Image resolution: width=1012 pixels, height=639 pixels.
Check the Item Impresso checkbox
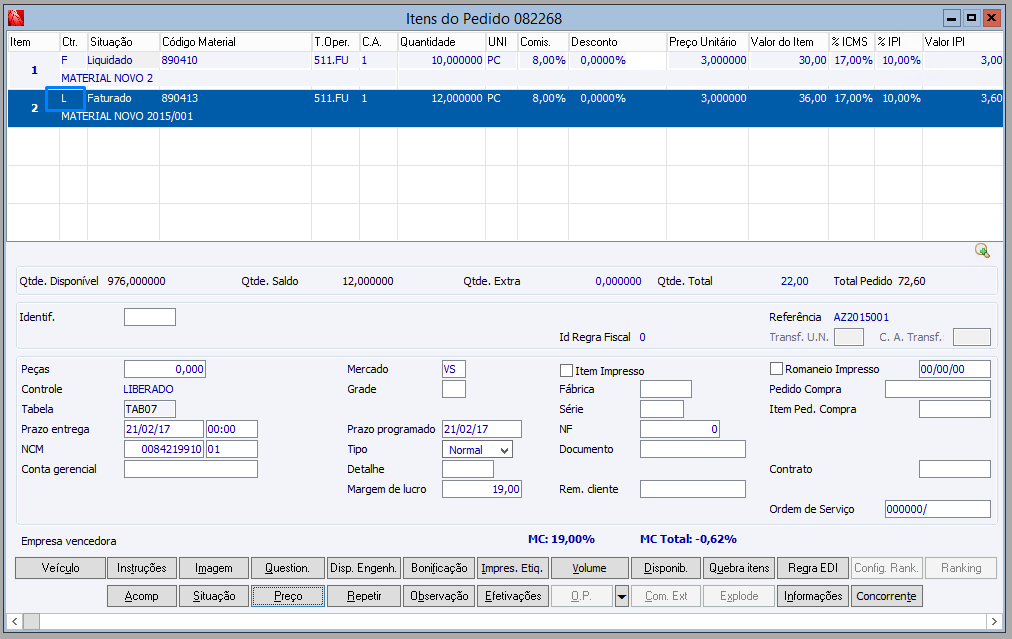[567, 370]
